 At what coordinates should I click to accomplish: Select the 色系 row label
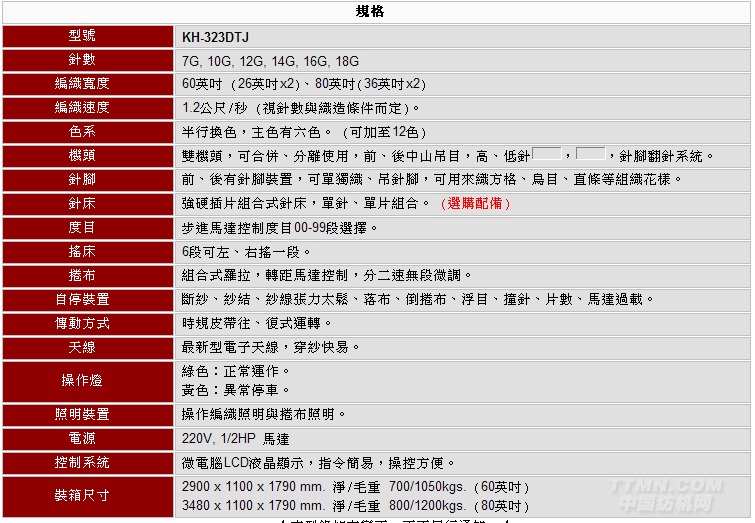[x=89, y=132]
